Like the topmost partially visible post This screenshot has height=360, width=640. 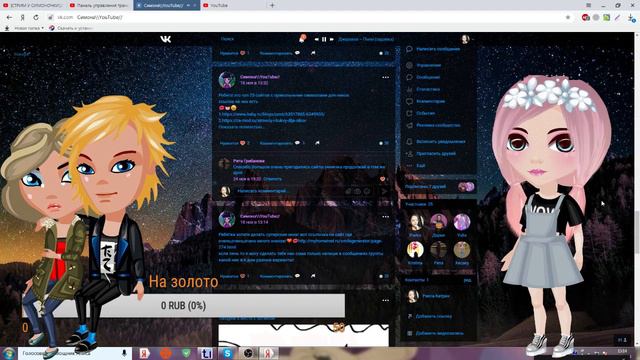[x=234, y=53]
